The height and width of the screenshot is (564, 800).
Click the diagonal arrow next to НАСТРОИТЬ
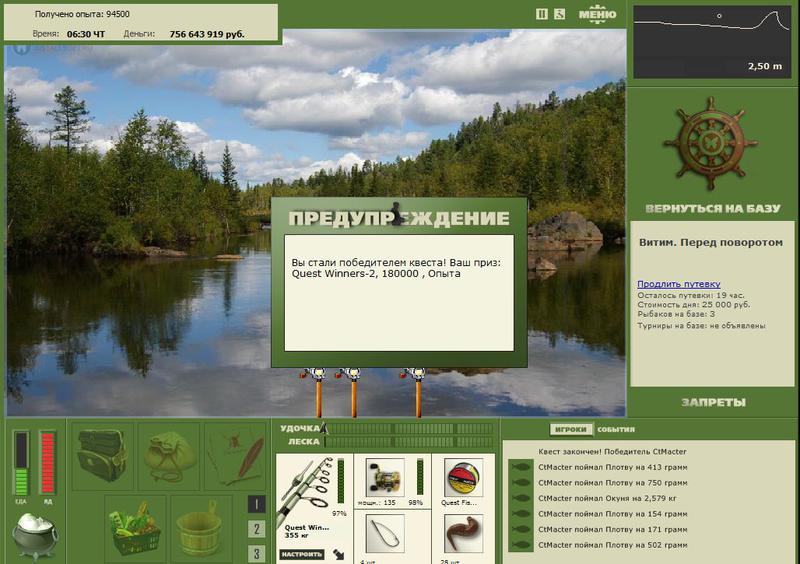point(339,554)
